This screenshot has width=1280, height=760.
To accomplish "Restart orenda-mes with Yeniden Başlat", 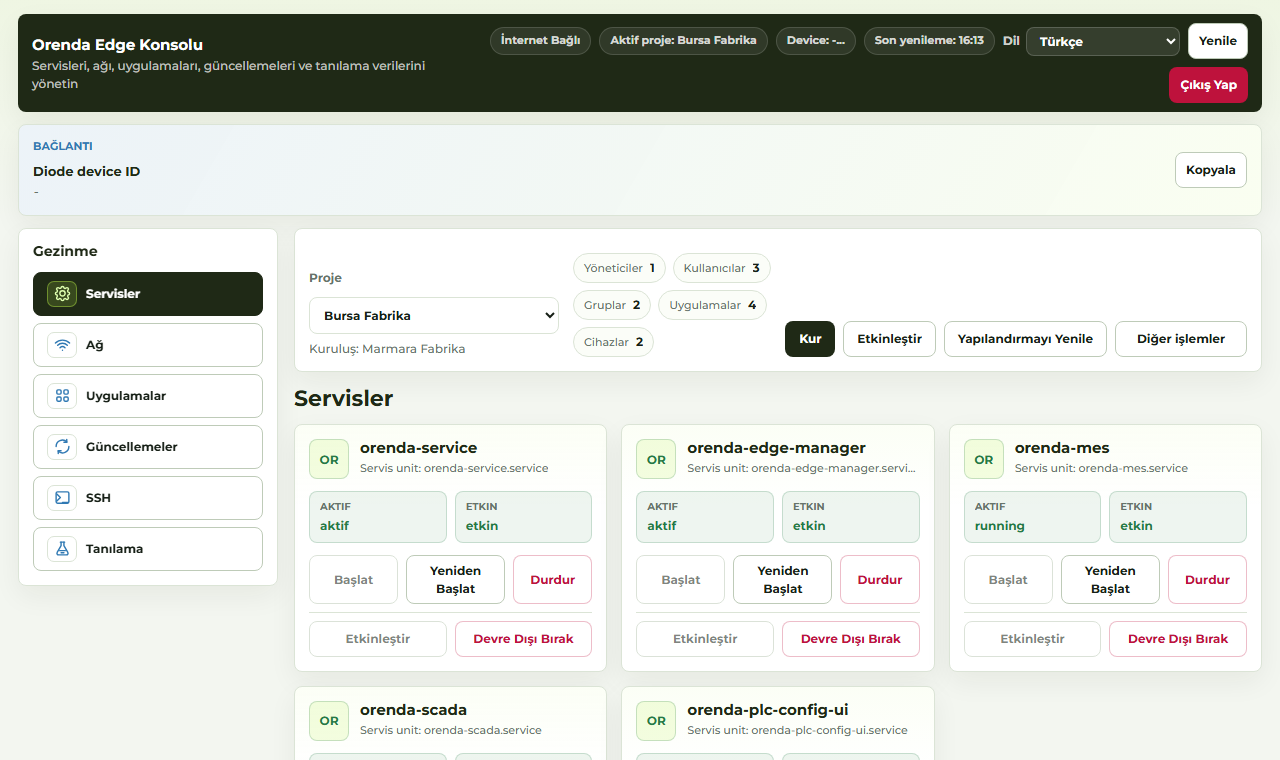I will click(x=1110, y=580).
